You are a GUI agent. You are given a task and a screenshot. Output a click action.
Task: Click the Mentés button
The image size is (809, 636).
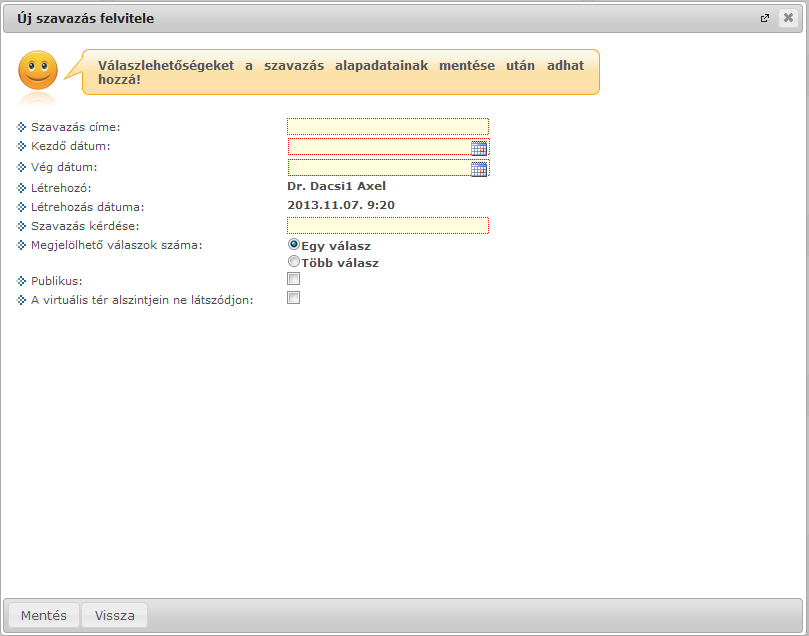point(44,615)
